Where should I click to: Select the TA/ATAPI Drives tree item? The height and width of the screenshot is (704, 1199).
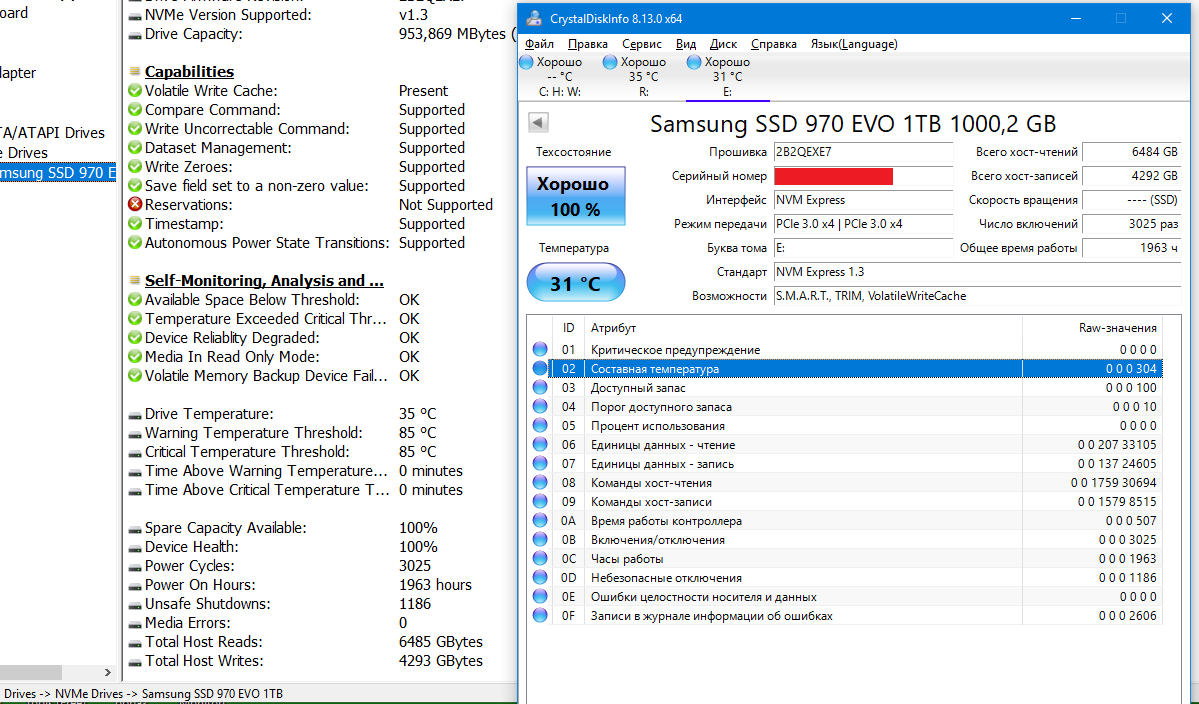[53, 133]
